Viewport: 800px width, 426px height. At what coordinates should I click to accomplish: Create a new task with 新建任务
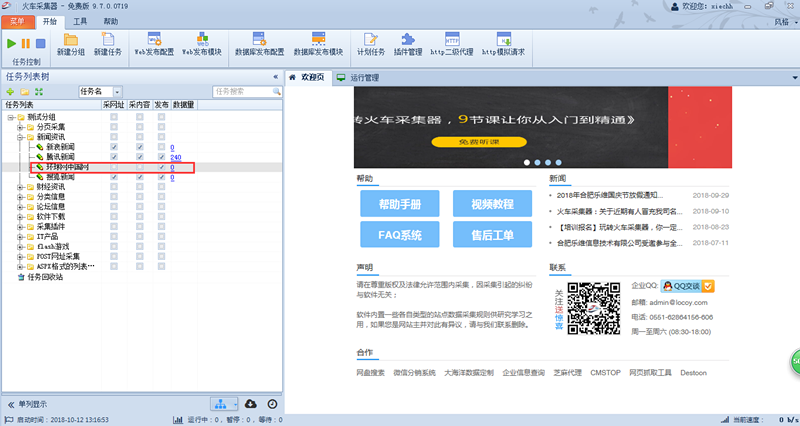pyautogui.click(x=108, y=44)
